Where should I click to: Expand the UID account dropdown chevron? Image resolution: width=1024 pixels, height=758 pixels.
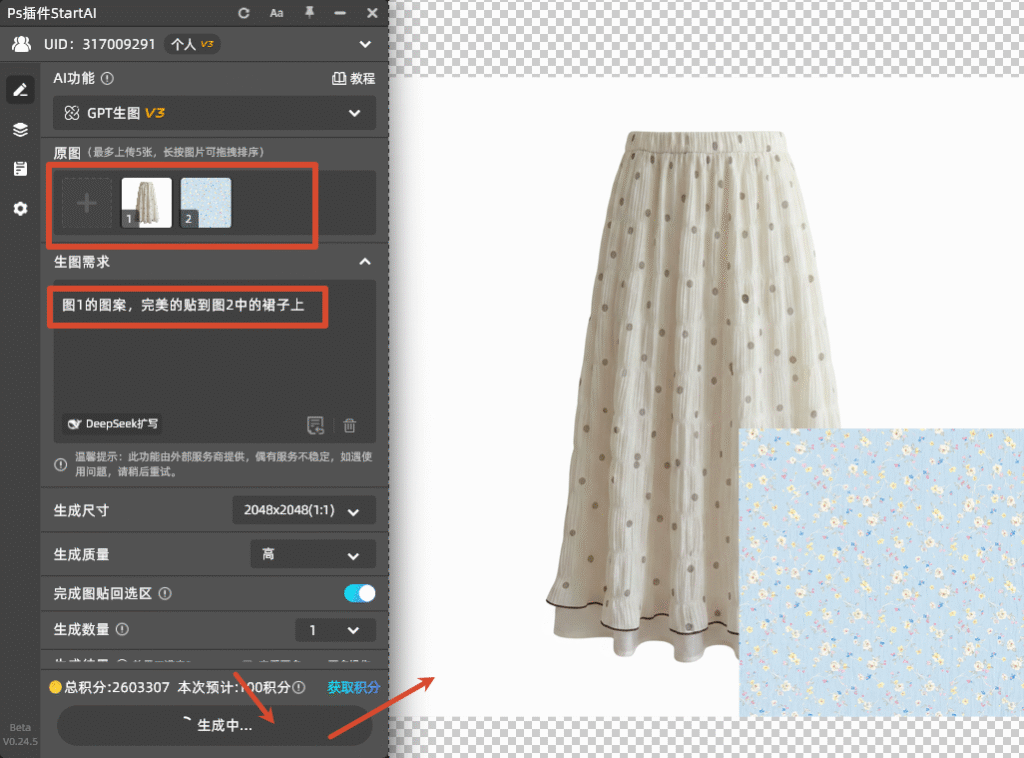pos(365,44)
